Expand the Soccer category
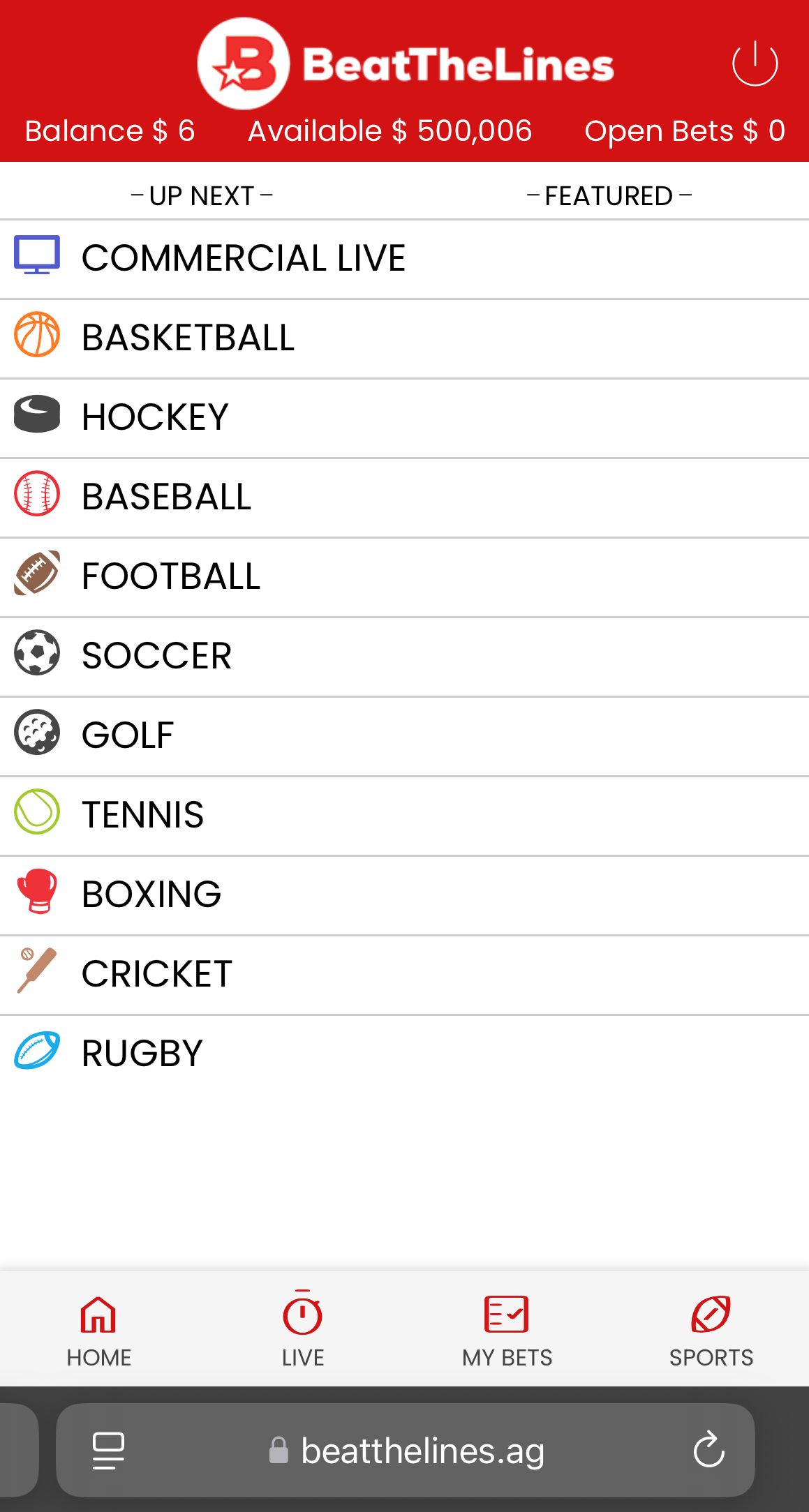 (x=404, y=657)
